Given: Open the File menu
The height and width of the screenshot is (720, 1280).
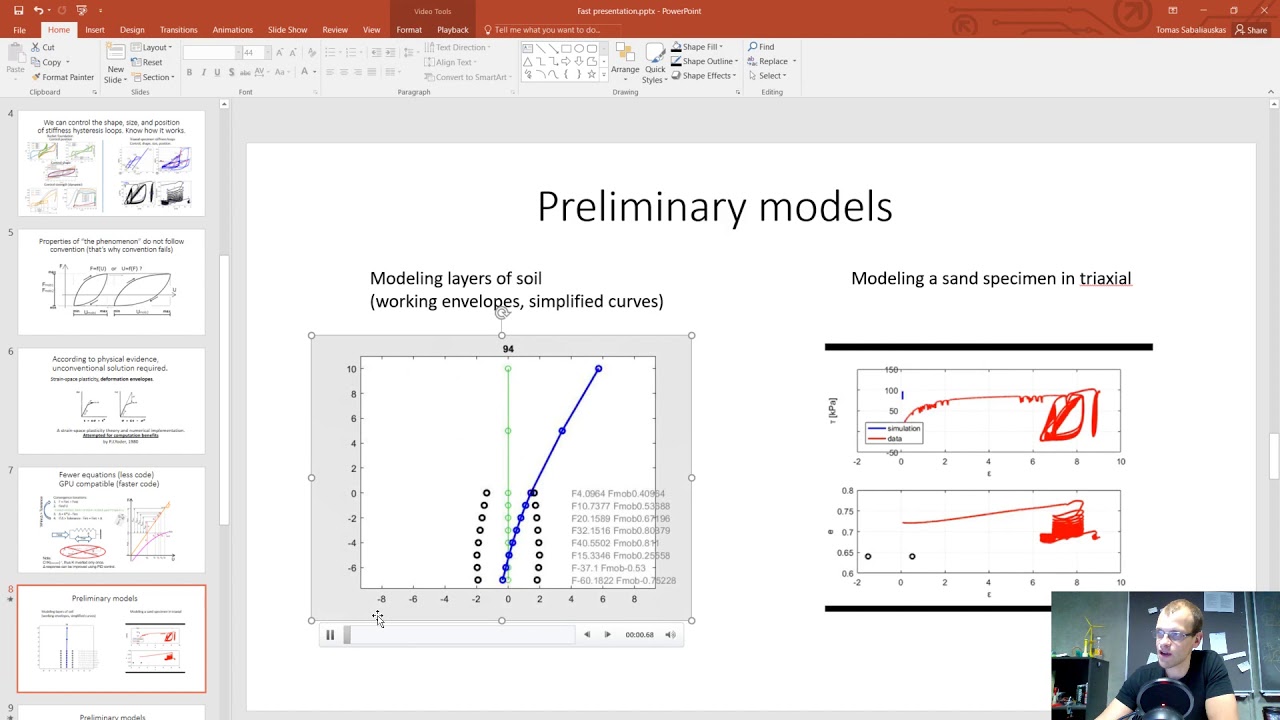Looking at the screenshot, I should [x=19, y=30].
